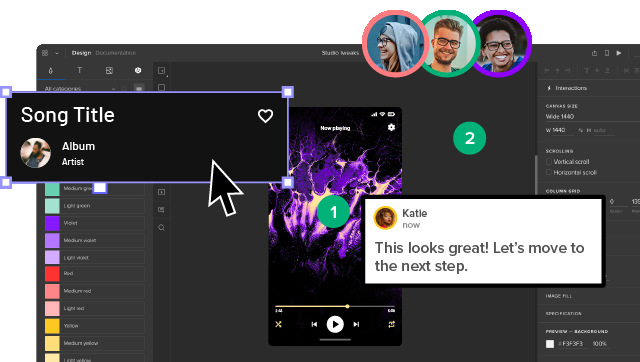
Task: Click the search magnifier icon in tool strip
Action: tap(161, 227)
